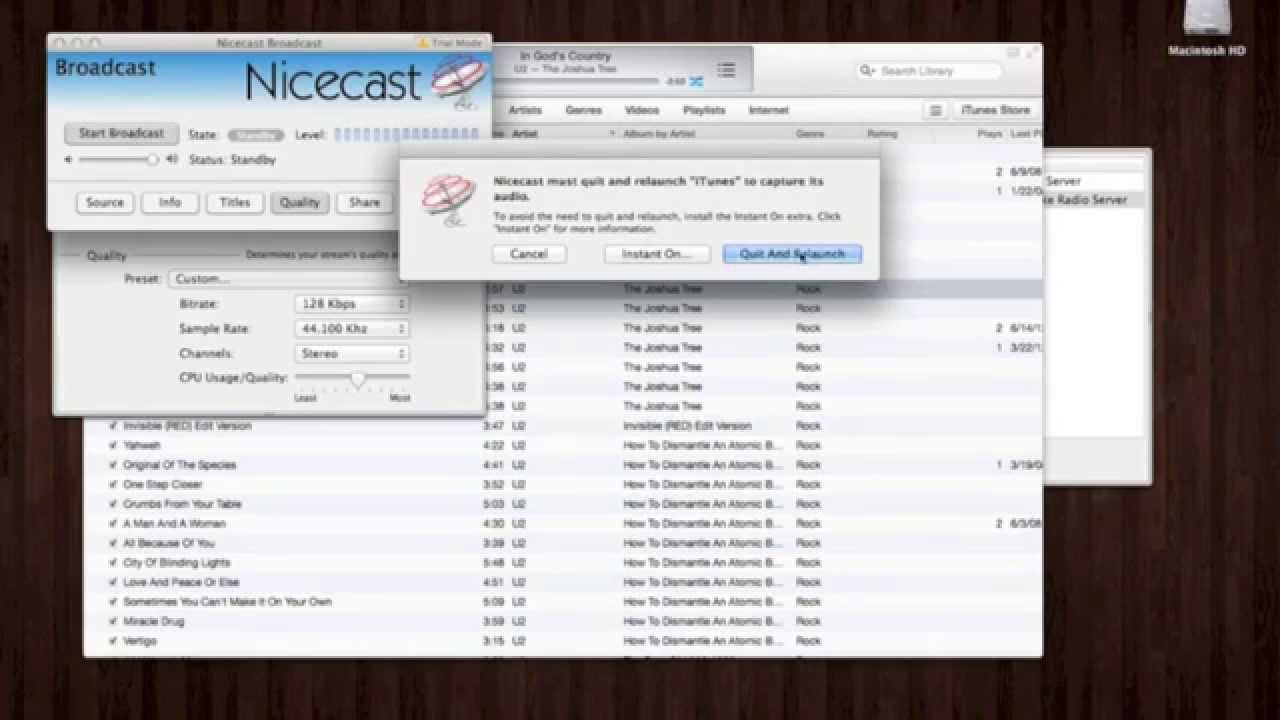
Task: Switch to the Artists view in iTunes
Action: [525, 110]
